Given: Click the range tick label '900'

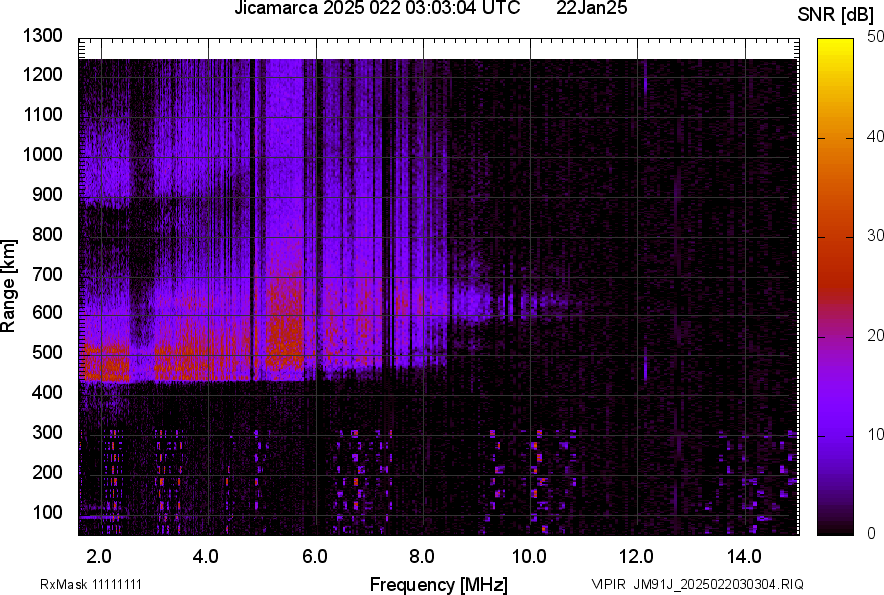Looking at the screenshot, I should (x=47, y=194).
